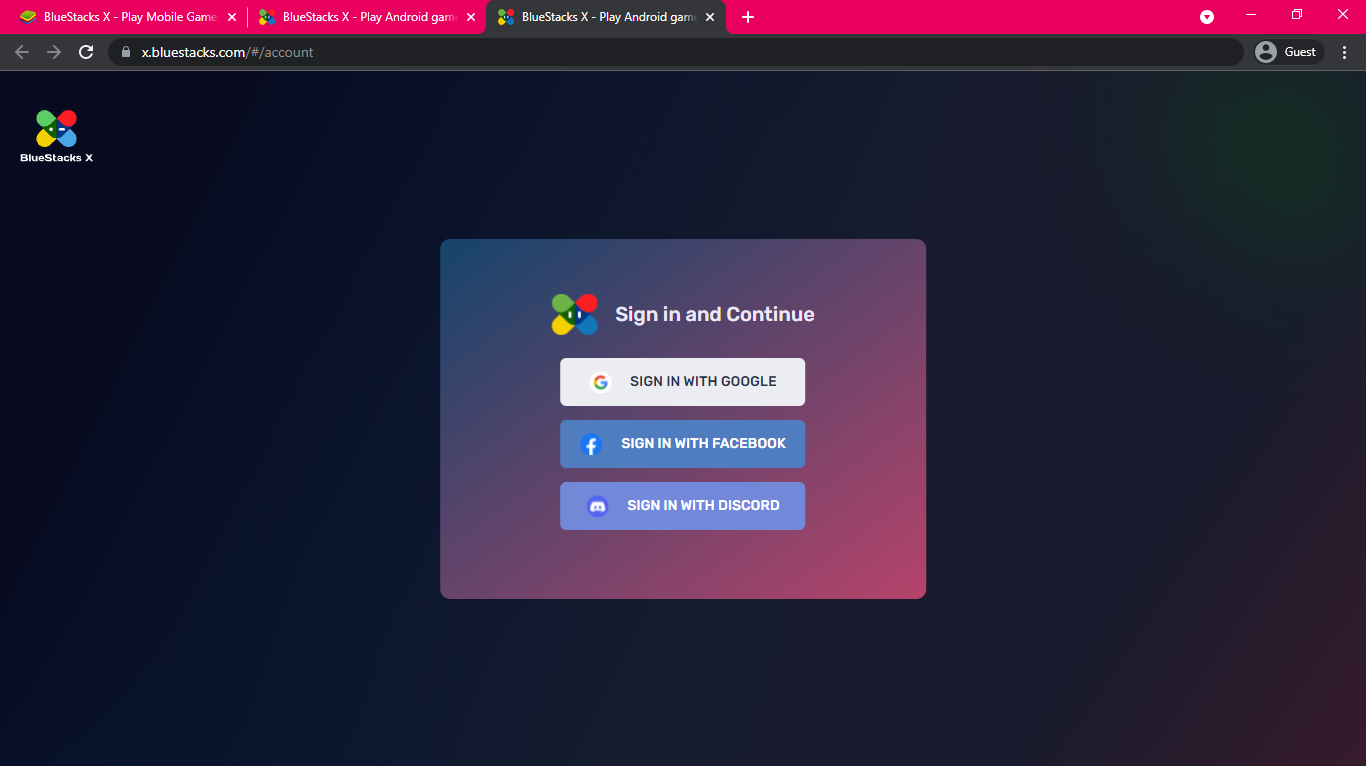View site info via padlock icon
Image resolution: width=1366 pixels, height=766 pixels.
(x=126, y=52)
